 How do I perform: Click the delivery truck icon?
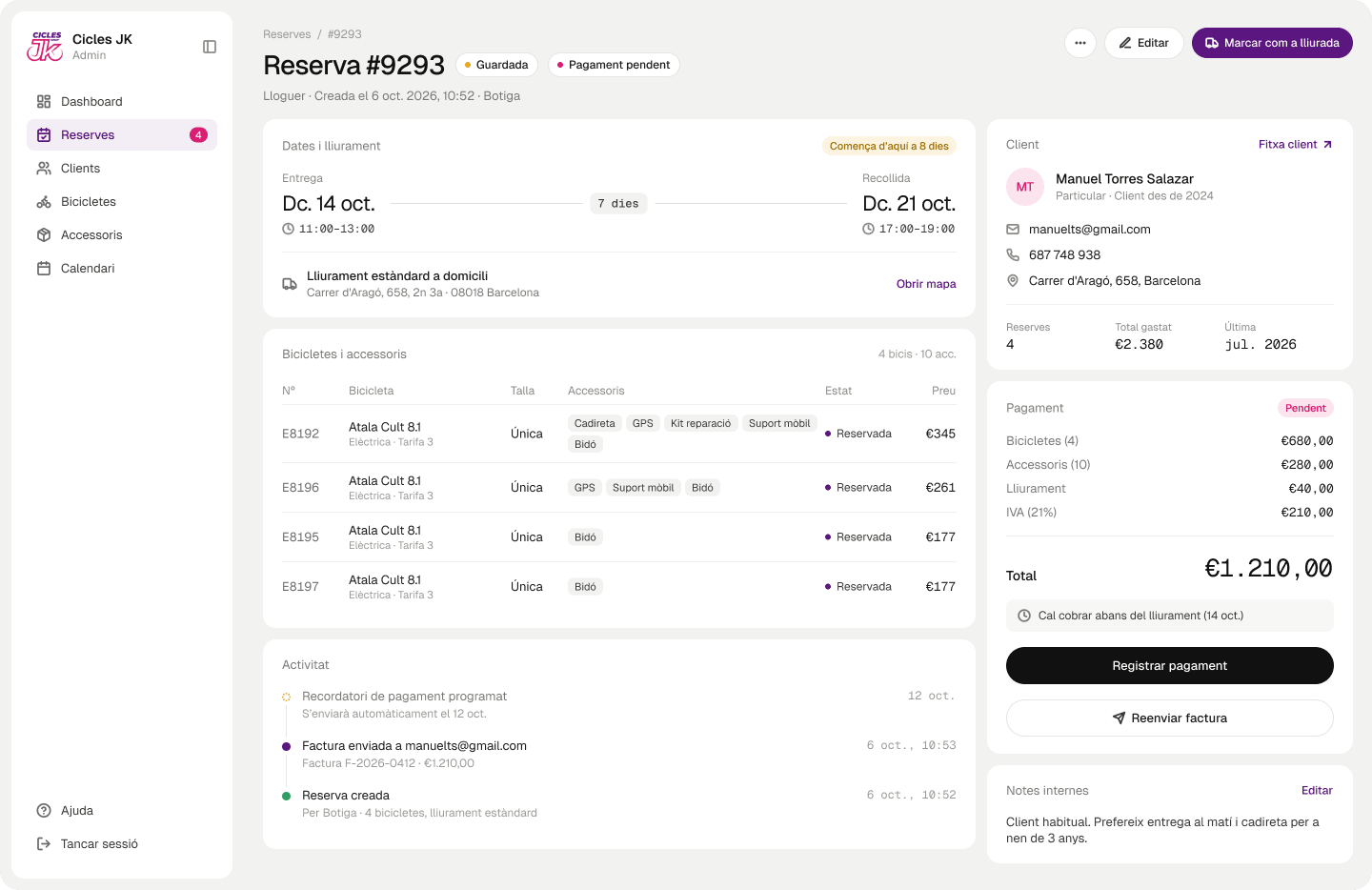[290, 284]
